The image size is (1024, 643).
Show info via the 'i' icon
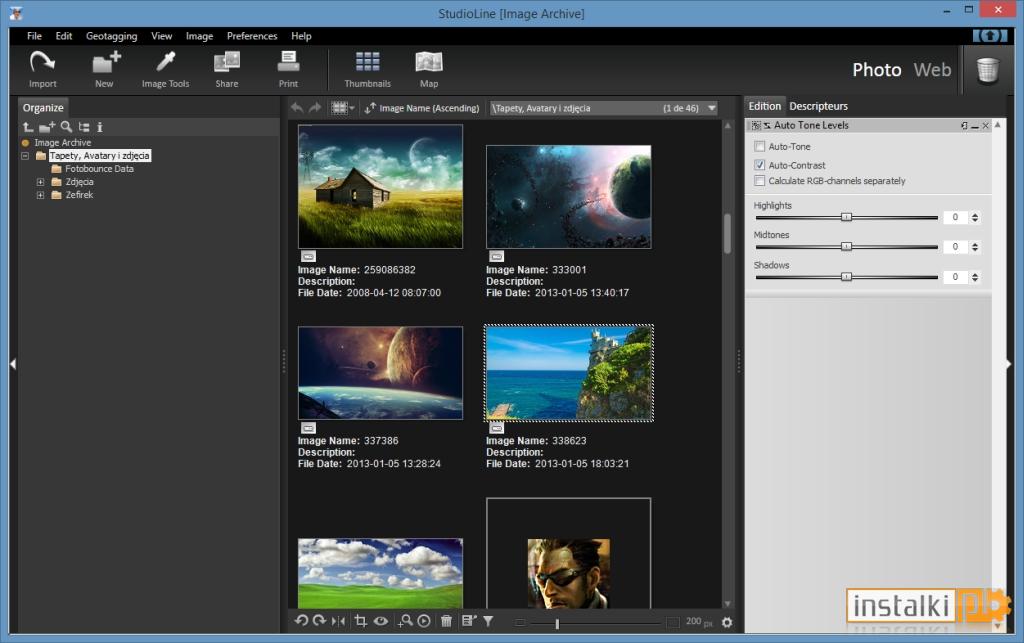(100, 127)
